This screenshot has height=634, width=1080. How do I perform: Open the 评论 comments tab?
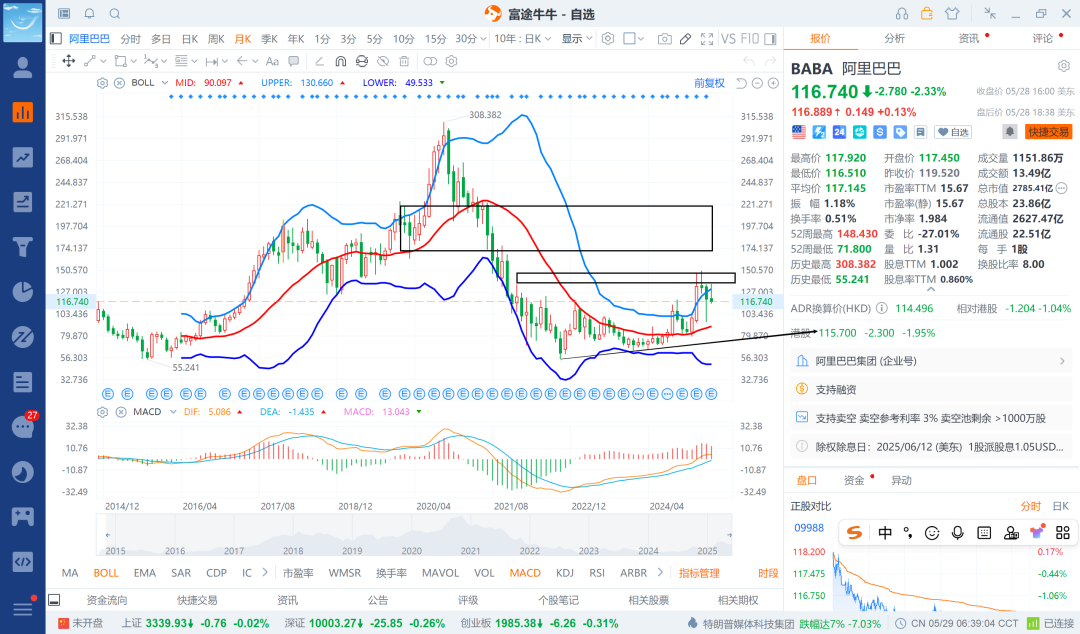point(1043,39)
